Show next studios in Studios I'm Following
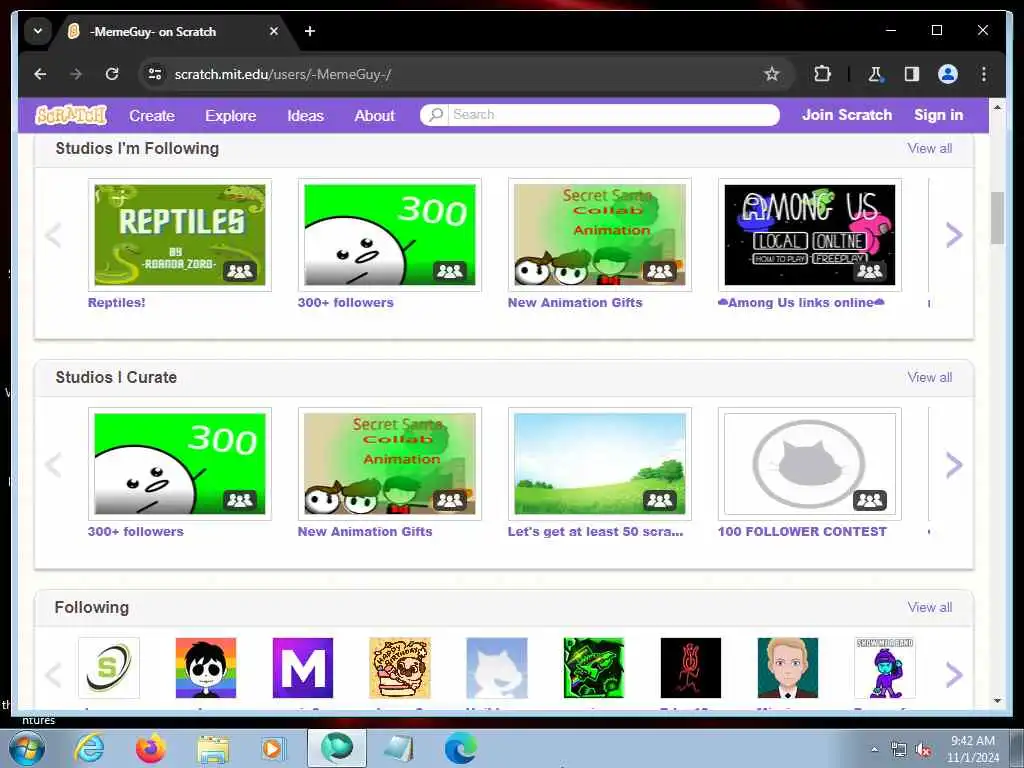The image size is (1024, 768). click(954, 234)
